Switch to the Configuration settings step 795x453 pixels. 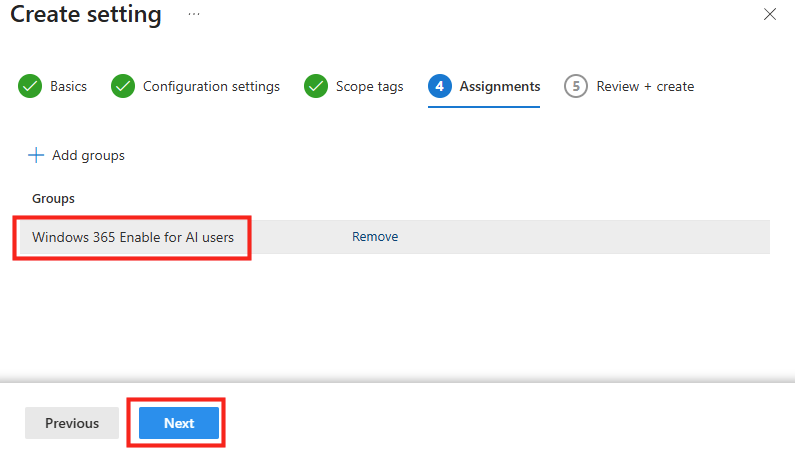(x=211, y=86)
